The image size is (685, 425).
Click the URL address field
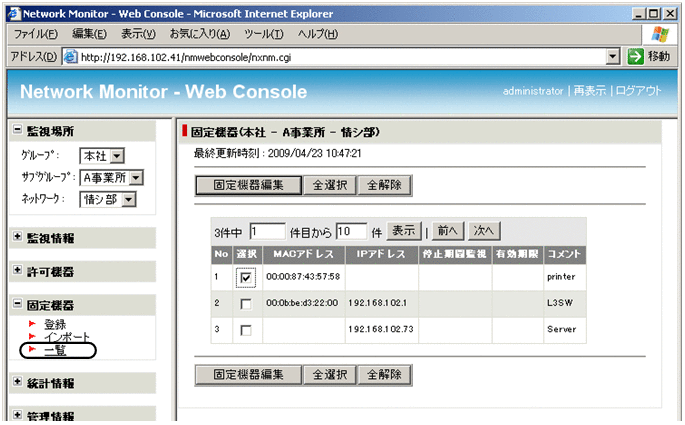342,57
